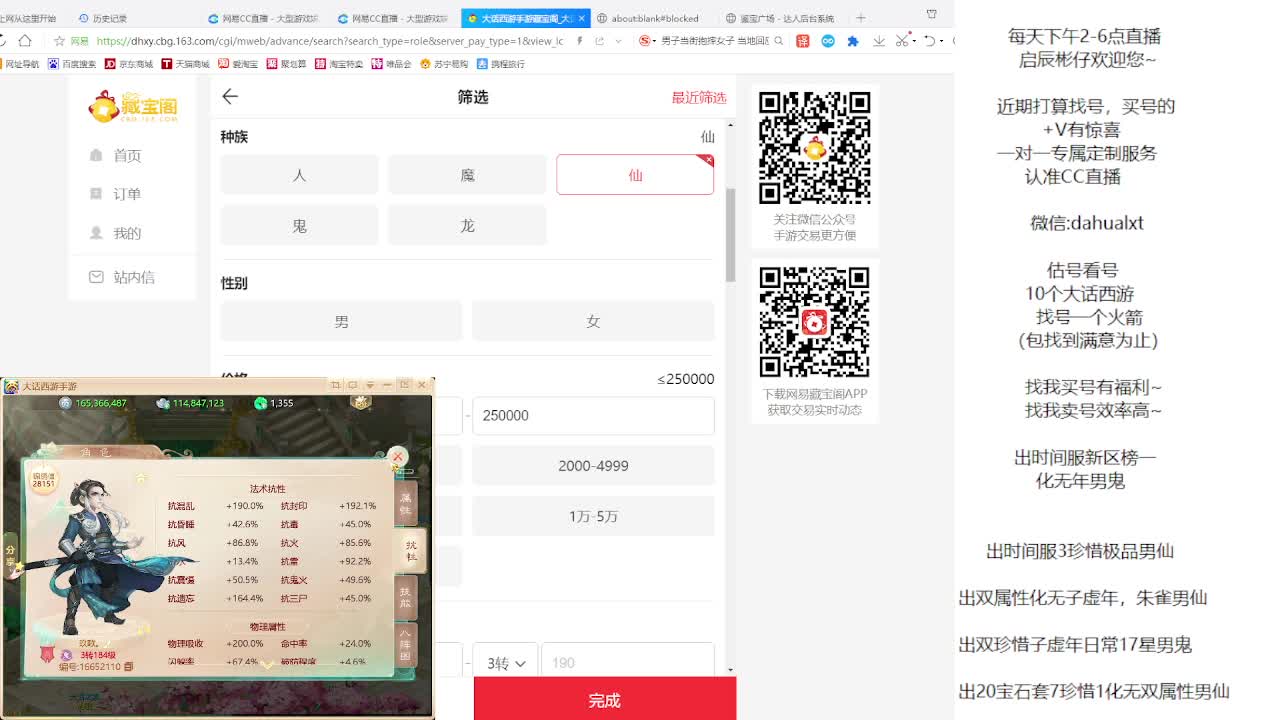Switch to the about:blank#blocked tab
Image resolution: width=1280 pixels, height=720 pixels.
pos(648,18)
